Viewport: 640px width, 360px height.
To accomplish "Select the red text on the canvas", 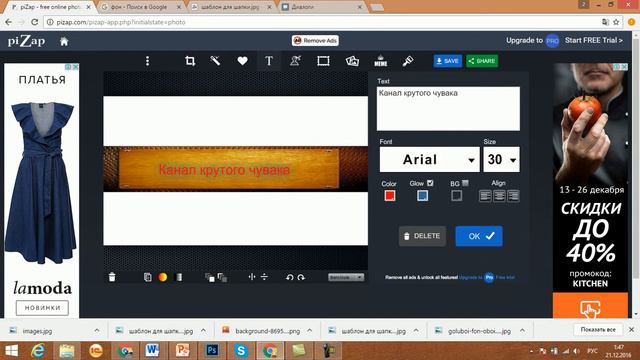I will click(224, 170).
